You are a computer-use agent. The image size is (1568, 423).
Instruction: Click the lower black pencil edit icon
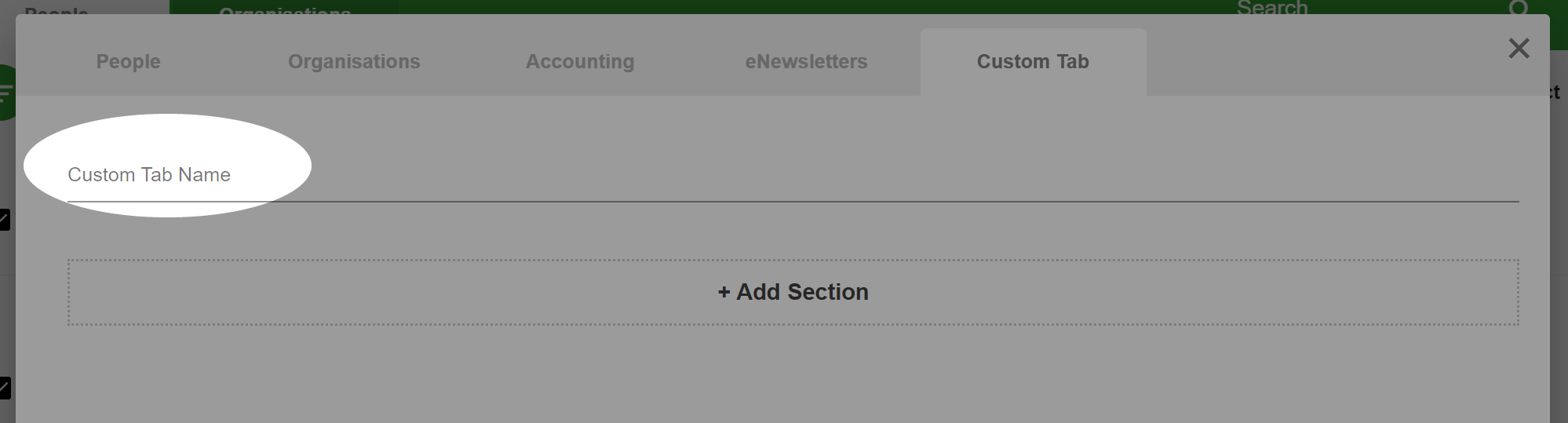pyautogui.click(x=5, y=388)
